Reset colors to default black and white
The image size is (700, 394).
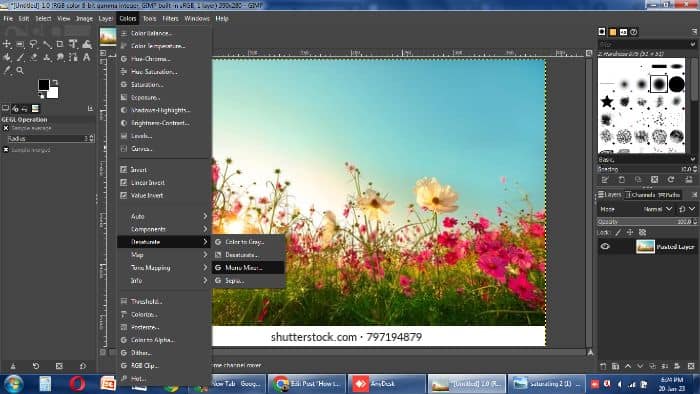(x=41, y=95)
